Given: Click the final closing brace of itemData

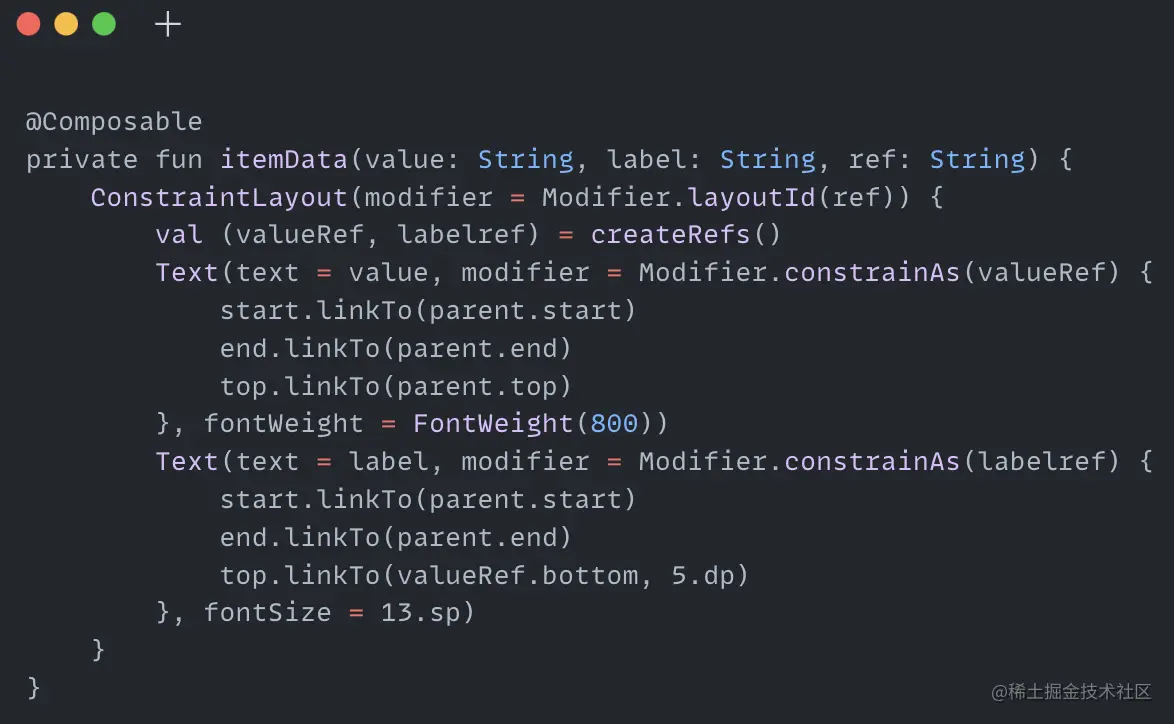Looking at the screenshot, I should (x=33, y=687).
